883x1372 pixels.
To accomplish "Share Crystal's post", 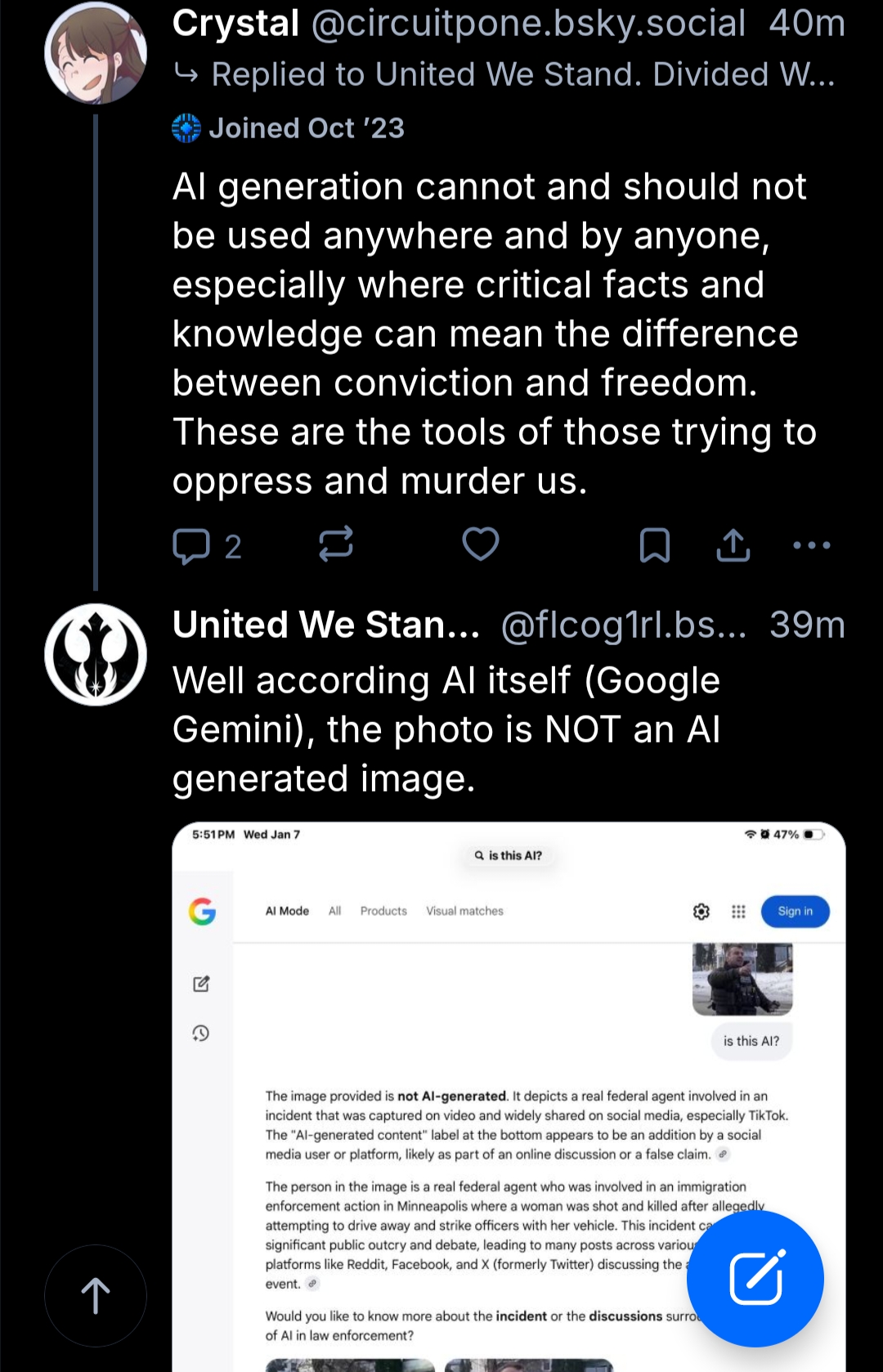I will pos(733,545).
